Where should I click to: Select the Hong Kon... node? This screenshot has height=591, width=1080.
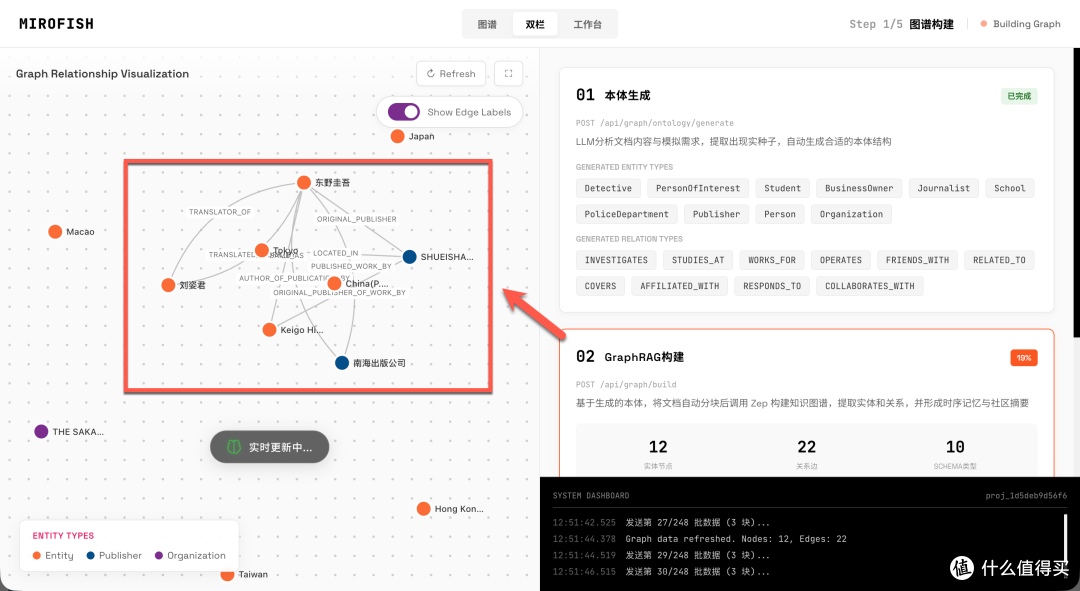424,509
